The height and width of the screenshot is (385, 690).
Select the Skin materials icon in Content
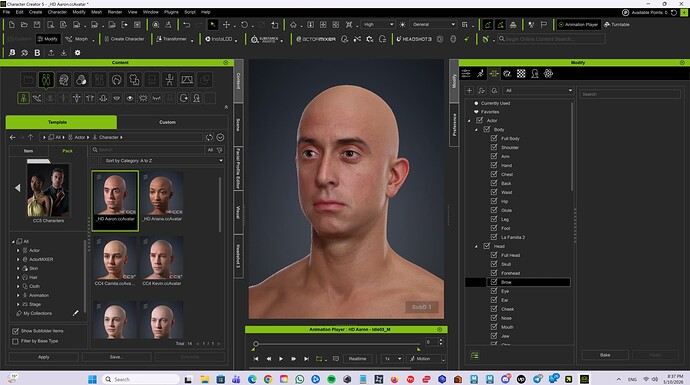(x=81, y=80)
